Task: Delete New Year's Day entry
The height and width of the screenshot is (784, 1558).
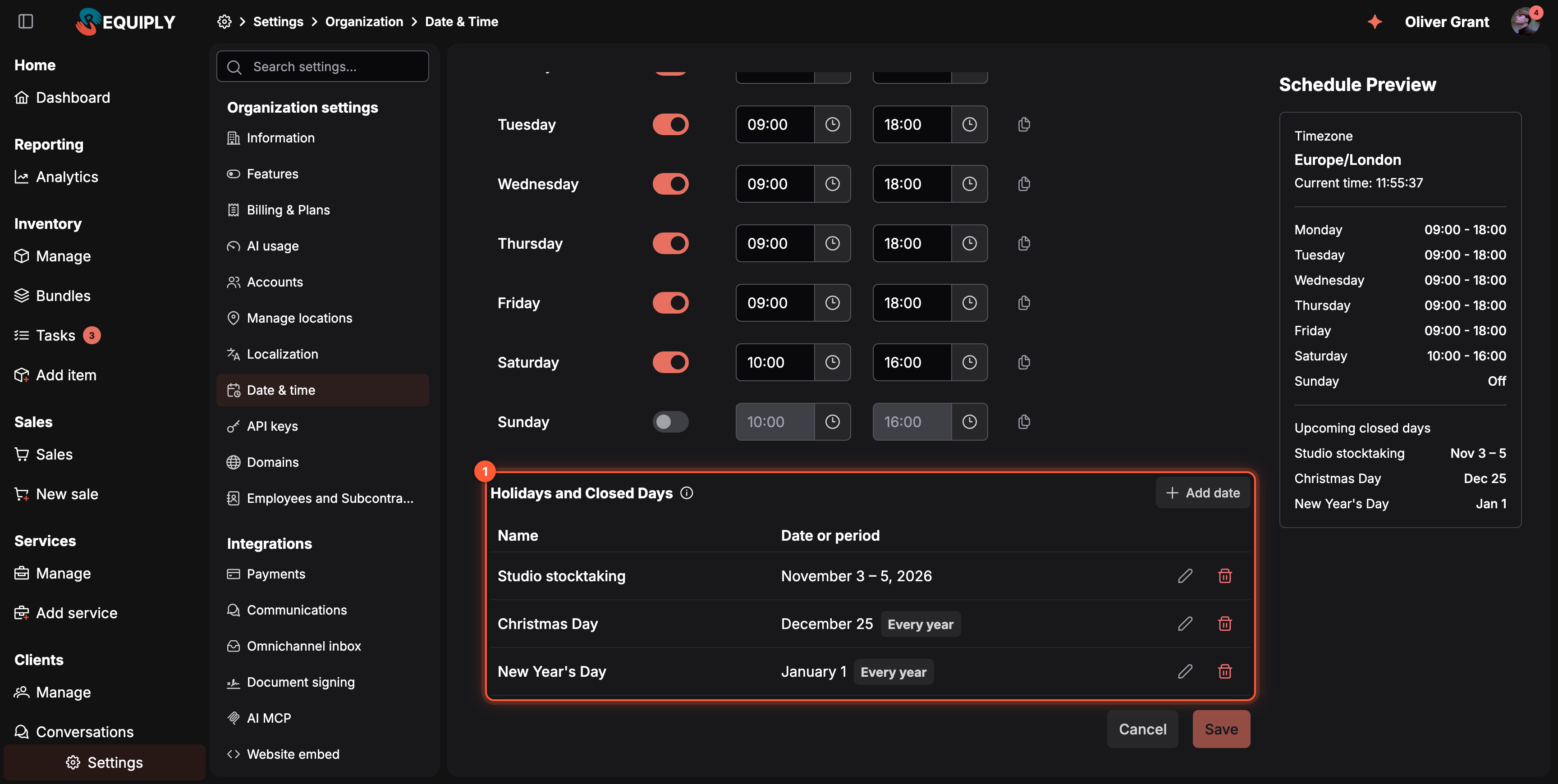Action: (x=1225, y=671)
